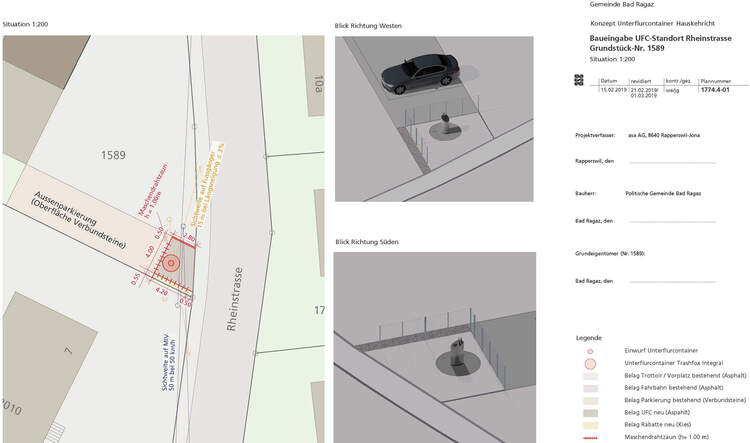
Task: Click the Trashfox Integral legend circle symbol
Action: [x=591, y=363]
